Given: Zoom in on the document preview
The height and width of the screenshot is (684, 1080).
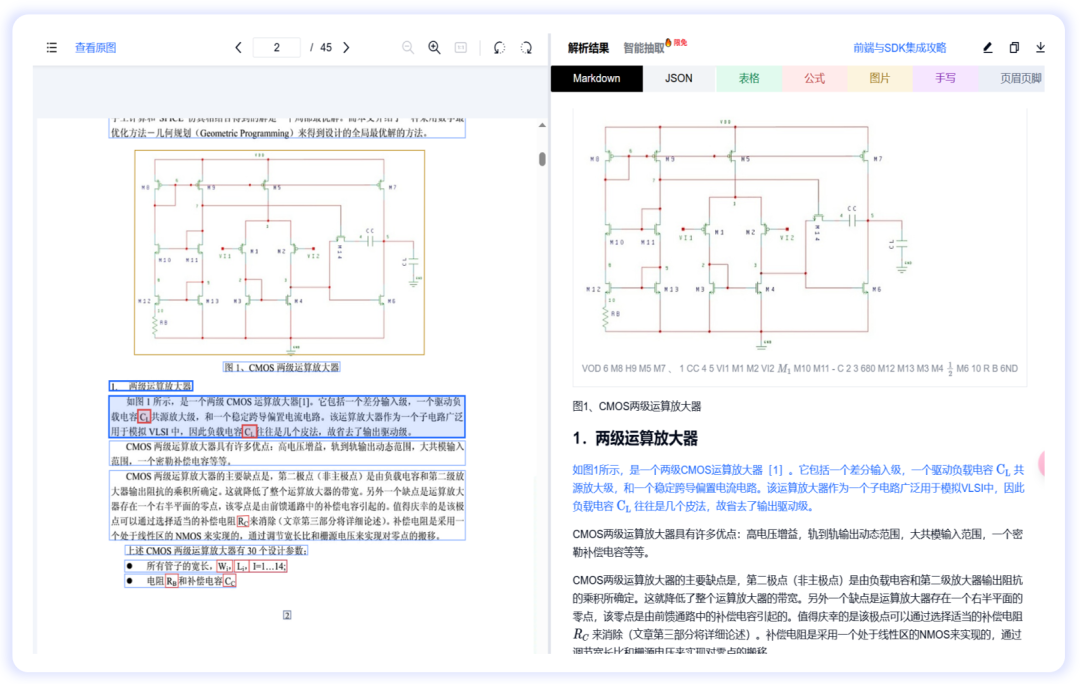Looking at the screenshot, I should 434,47.
